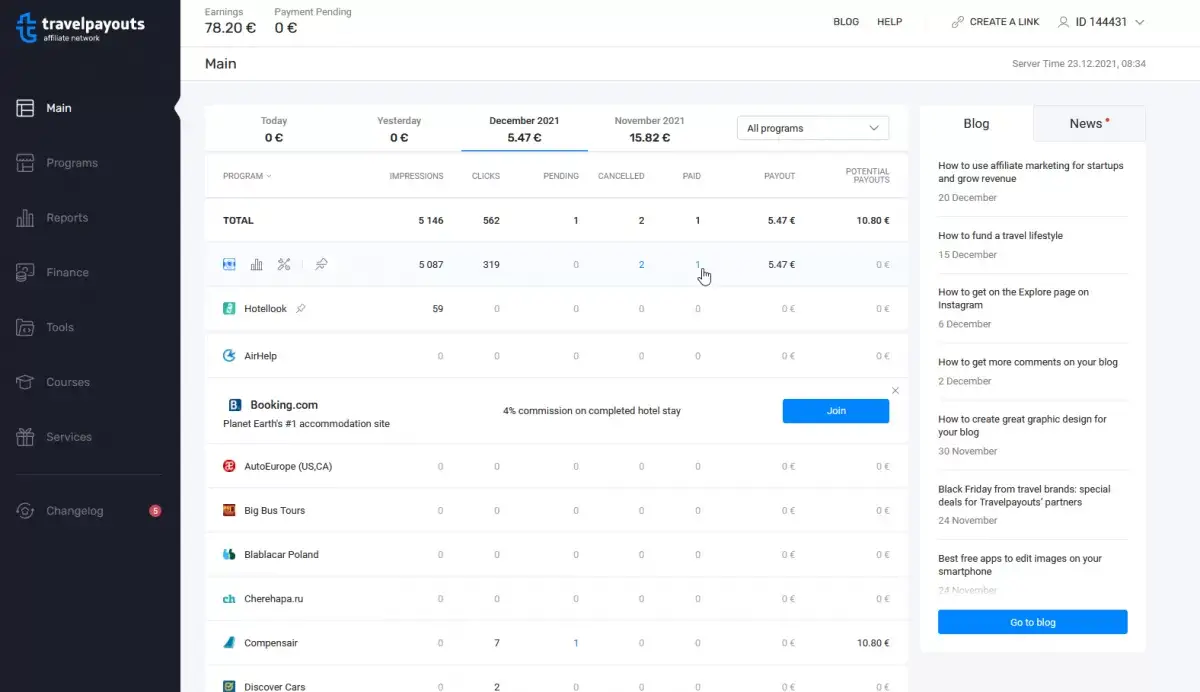Viewport: 1200px width, 692px height.
Task: Click the AutoEurope program logo
Action: click(229, 466)
